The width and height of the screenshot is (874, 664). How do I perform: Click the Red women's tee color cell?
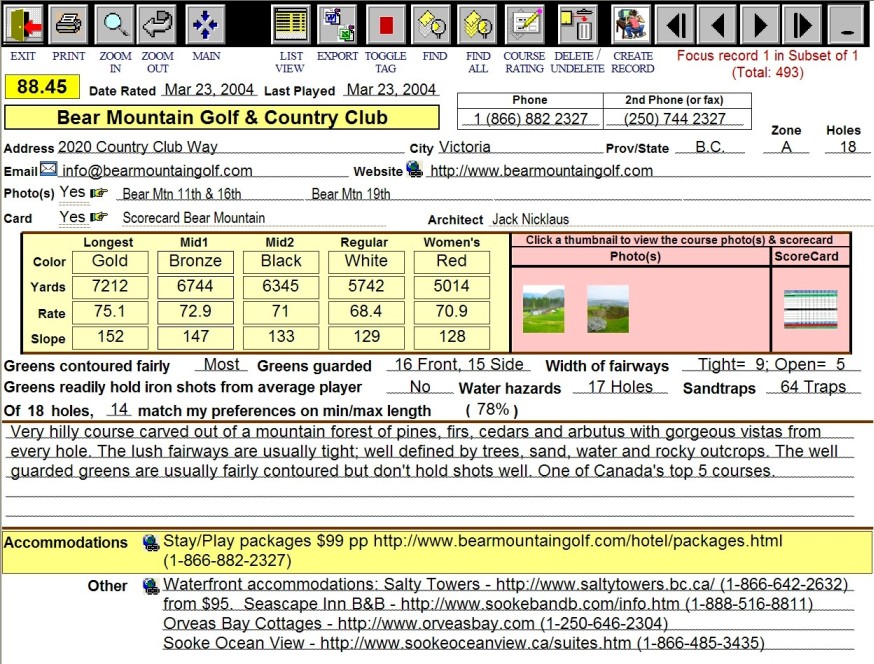[451, 261]
